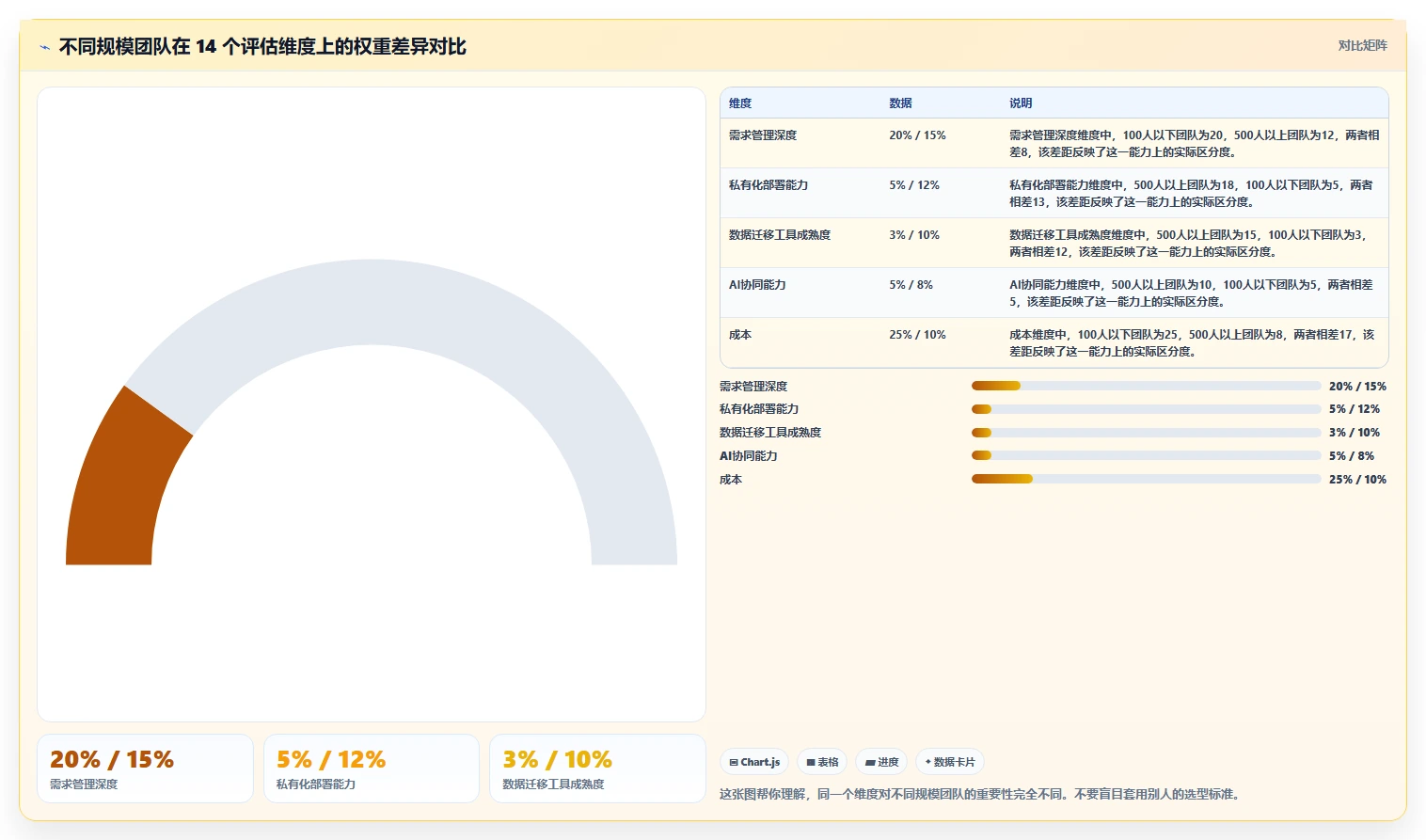Click the 数据迁移工具成熟度 description text in the table
Image resolution: width=1426 pixels, height=840 pixels.
click(x=1189, y=244)
